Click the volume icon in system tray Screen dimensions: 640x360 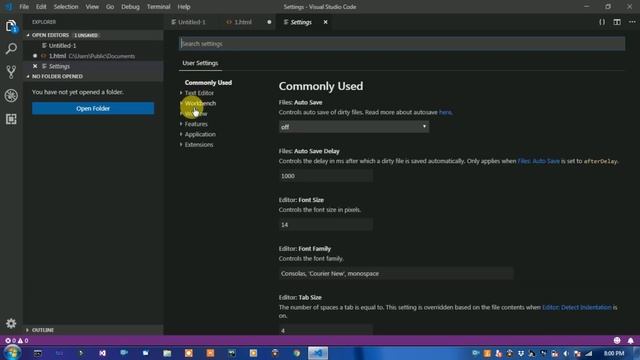[x=566, y=353]
